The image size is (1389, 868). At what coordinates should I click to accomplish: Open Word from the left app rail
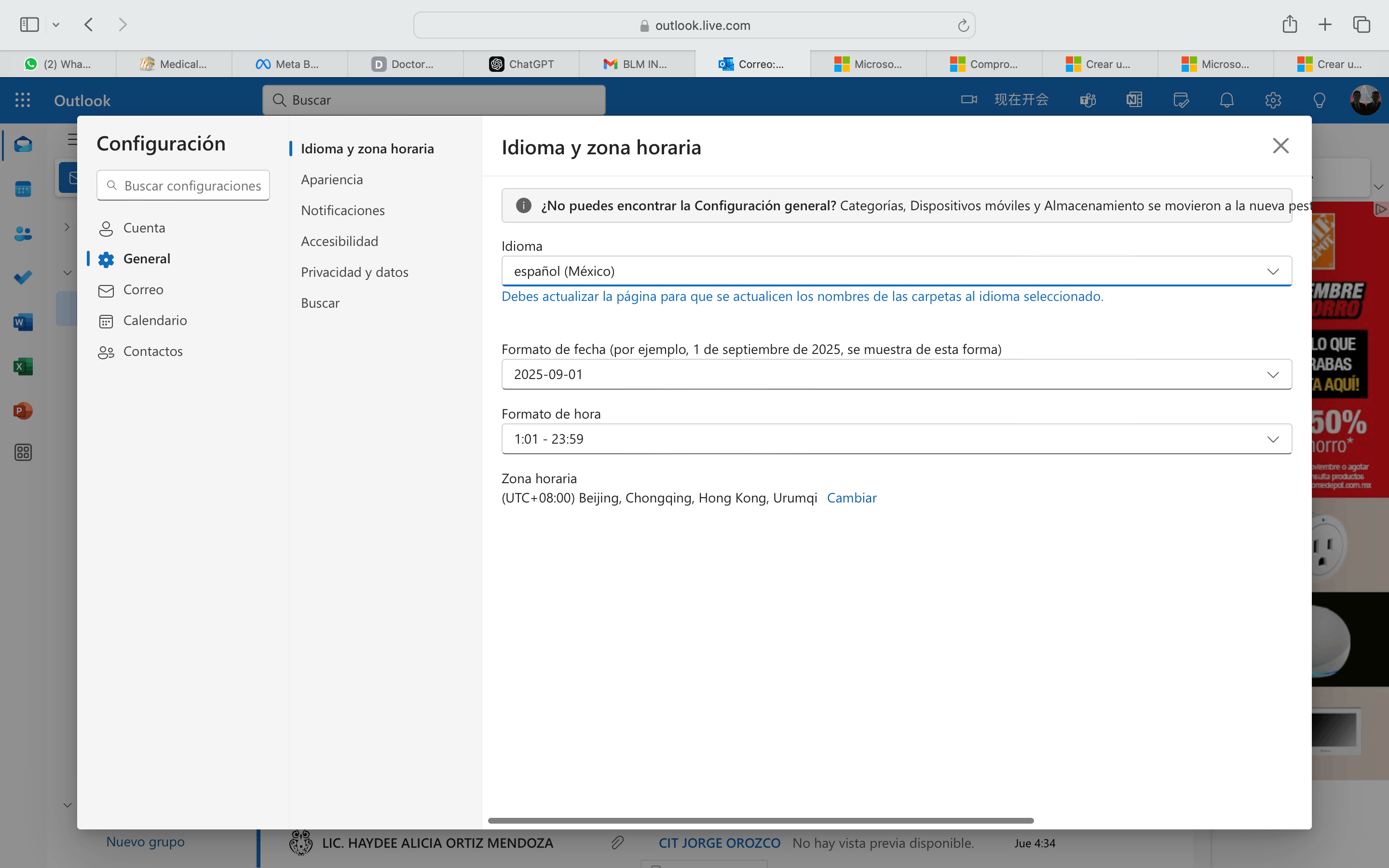coord(23,322)
